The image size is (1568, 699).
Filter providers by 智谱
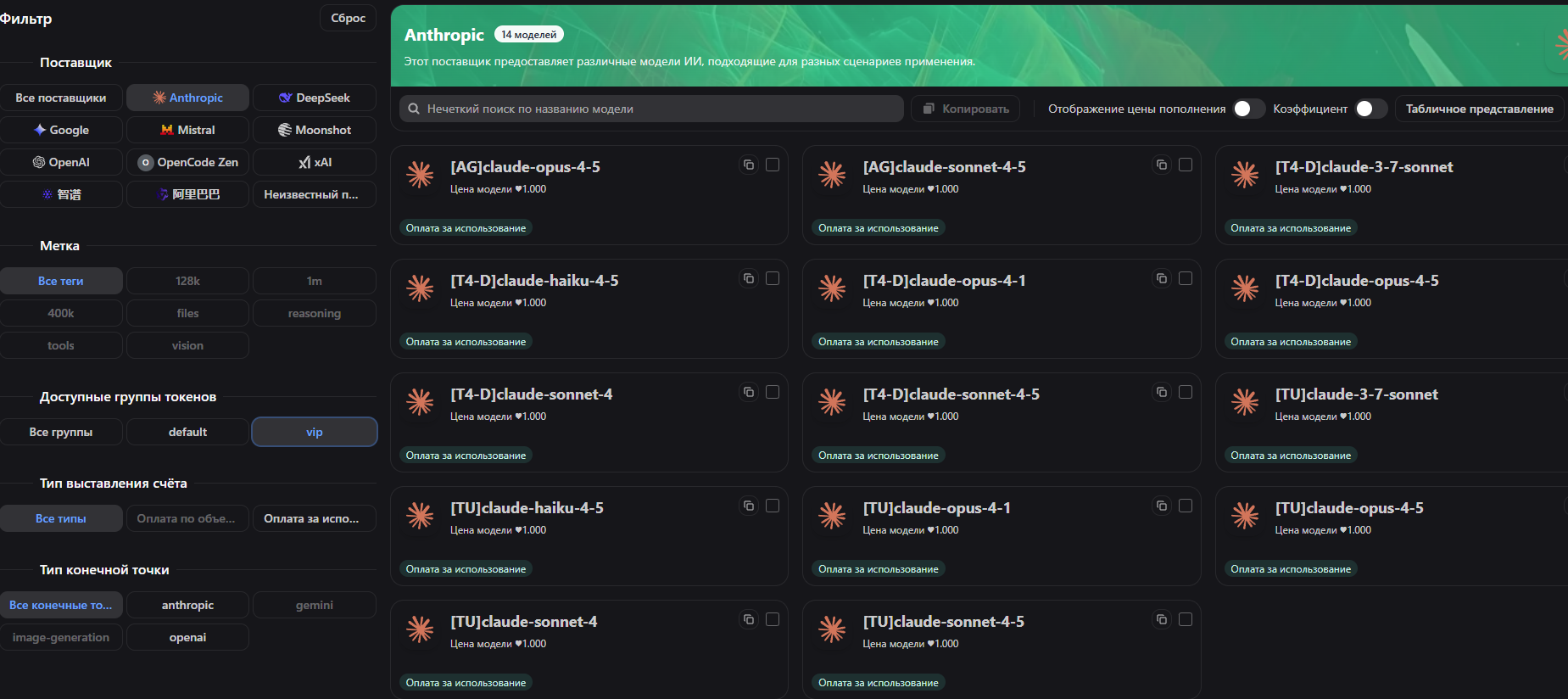click(61, 194)
